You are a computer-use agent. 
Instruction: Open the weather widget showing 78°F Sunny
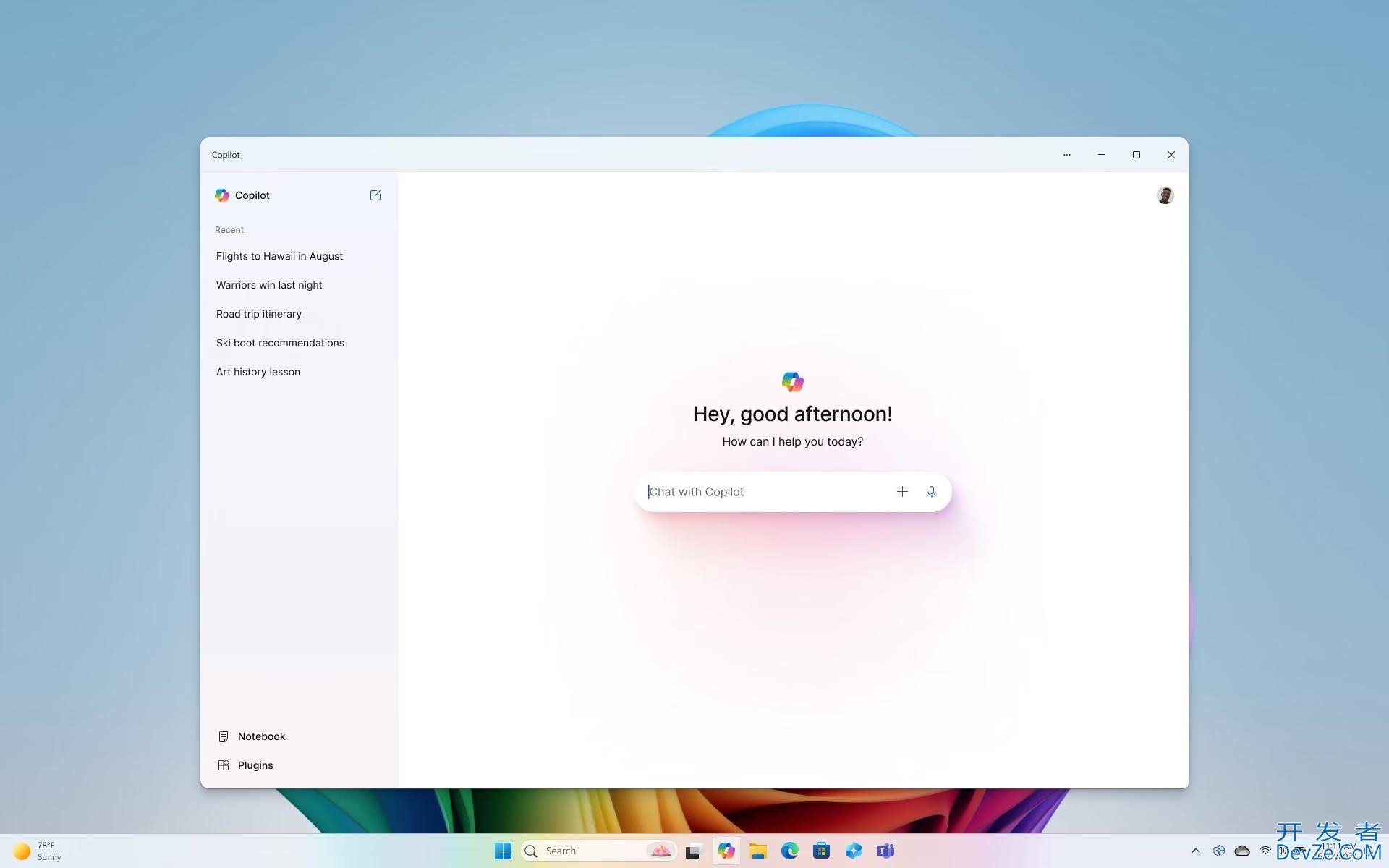pyautogui.click(x=38, y=851)
